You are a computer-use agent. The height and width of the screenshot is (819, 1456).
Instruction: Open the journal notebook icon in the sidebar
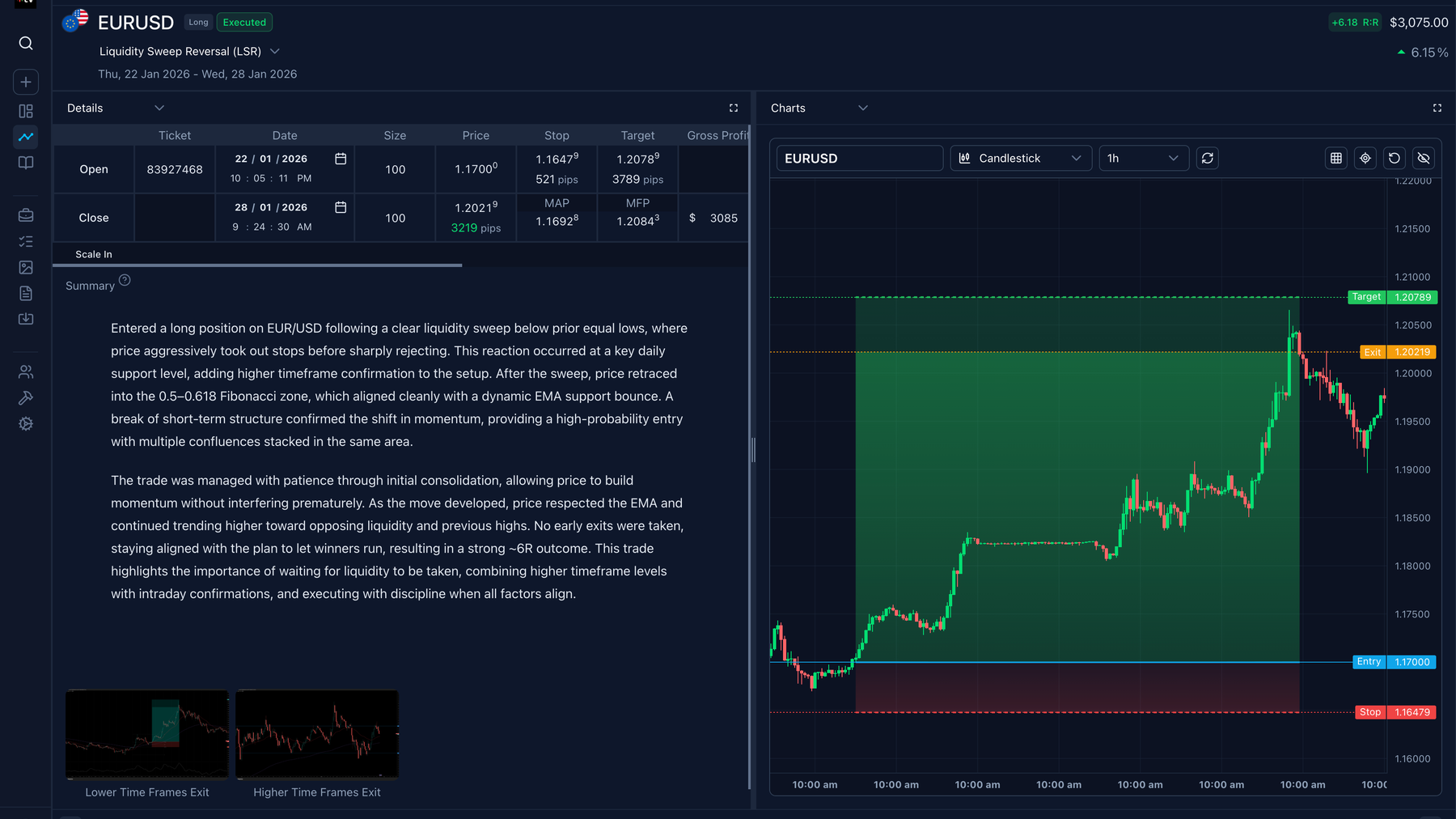25,163
